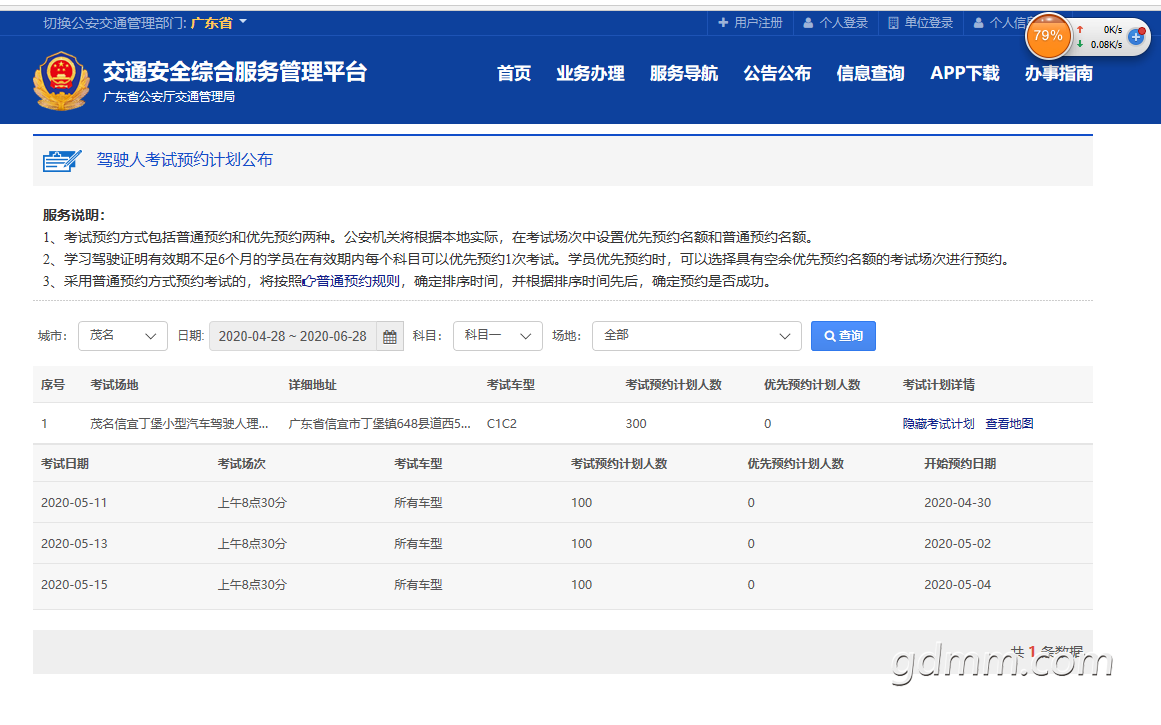Click the date range input field
Screen dimensions: 1161x725
pyautogui.click(x=292, y=336)
